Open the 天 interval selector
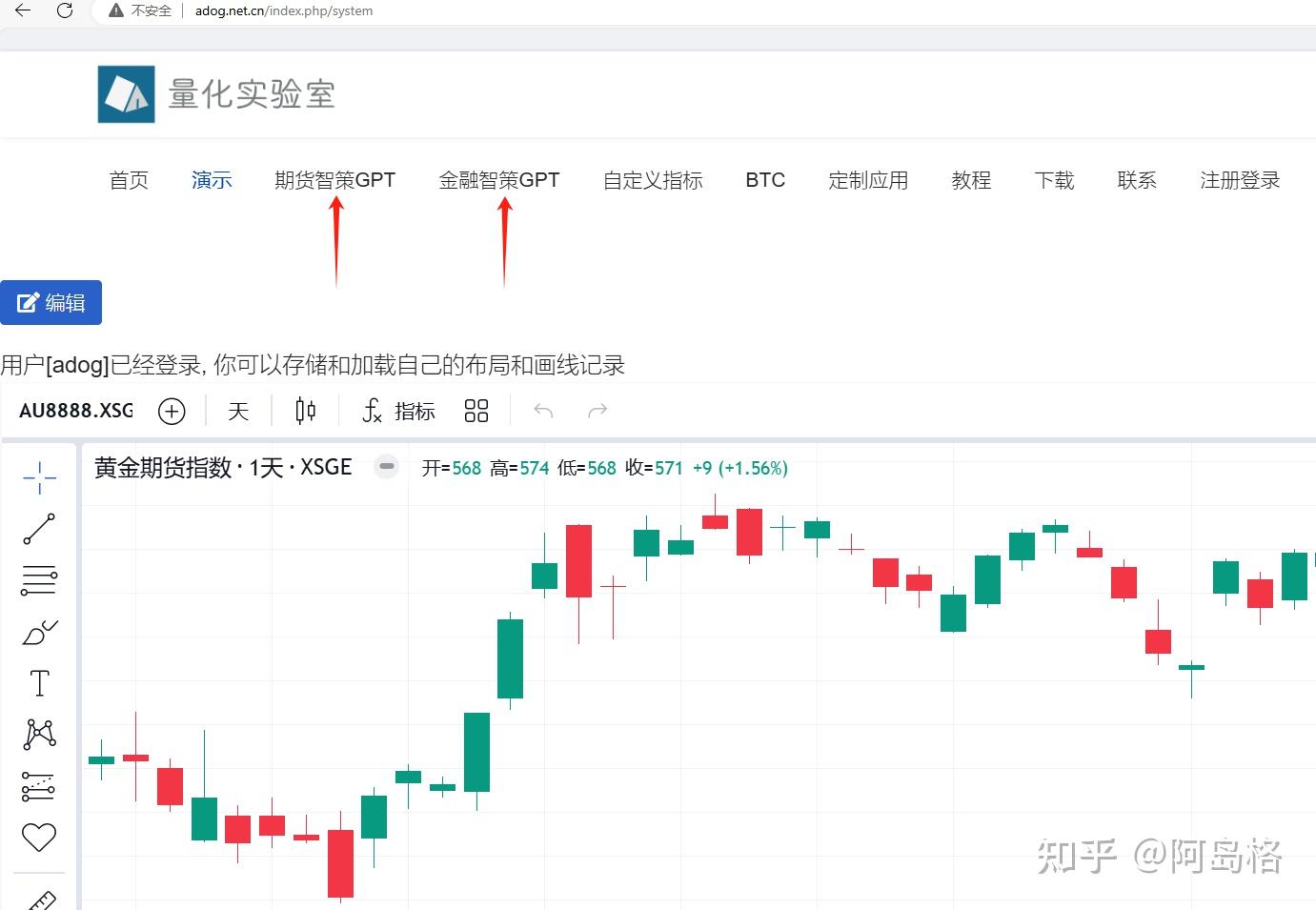 point(237,411)
